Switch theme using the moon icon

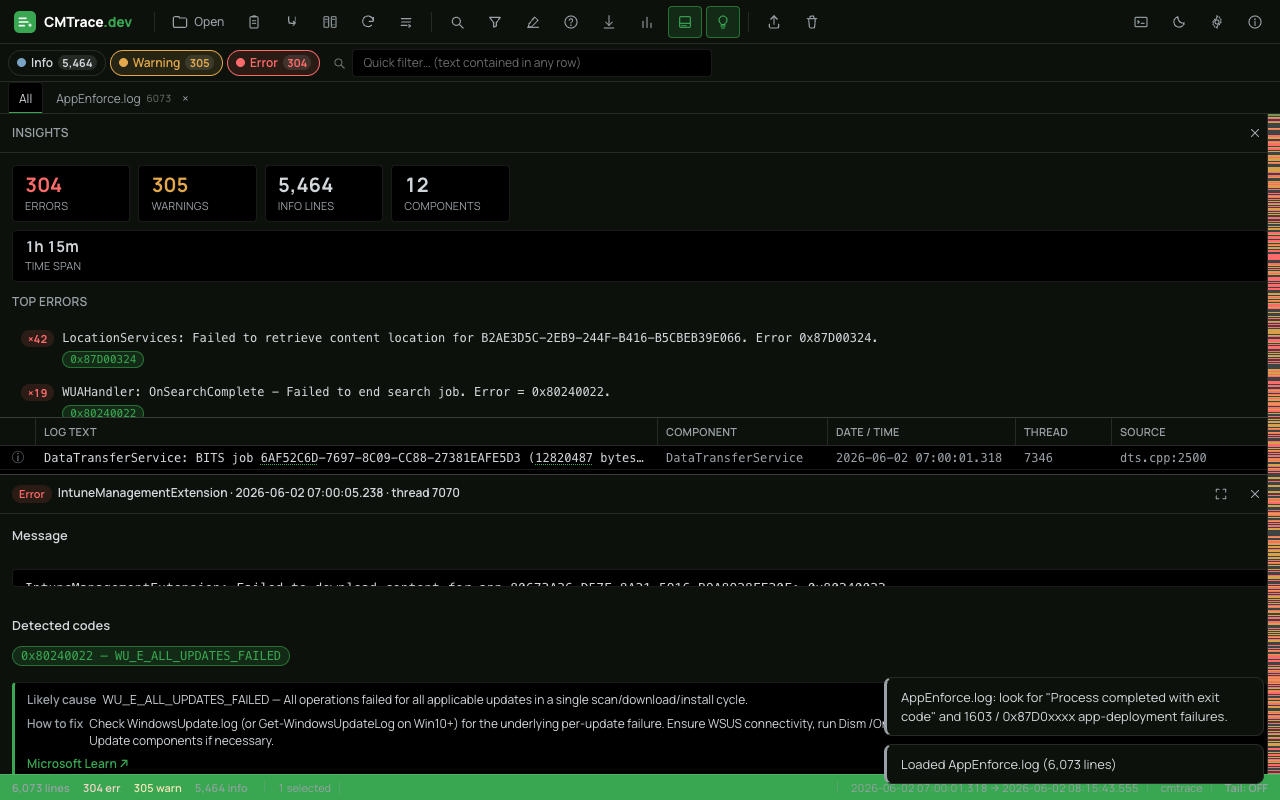pyautogui.click(x=1179, y=22)
